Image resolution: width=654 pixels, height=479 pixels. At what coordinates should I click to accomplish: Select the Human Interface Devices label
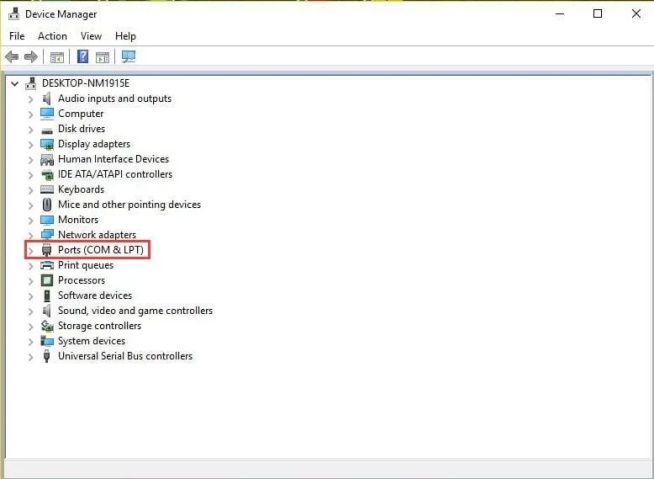tap(113, 159)
